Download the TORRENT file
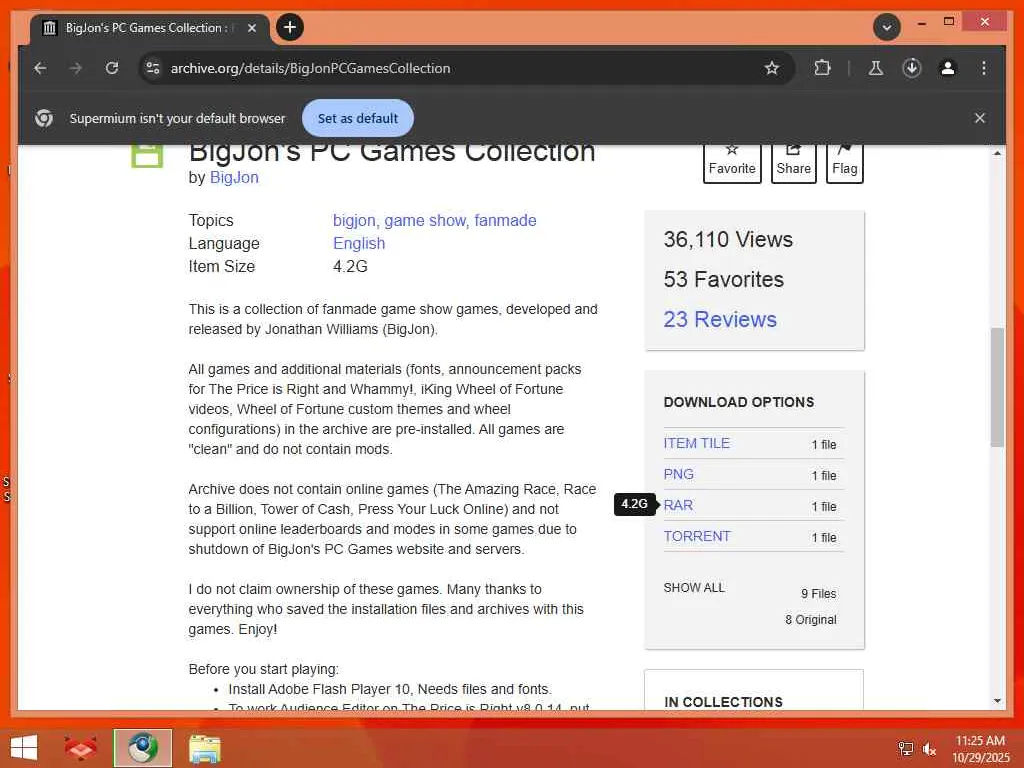 (697, 537)
